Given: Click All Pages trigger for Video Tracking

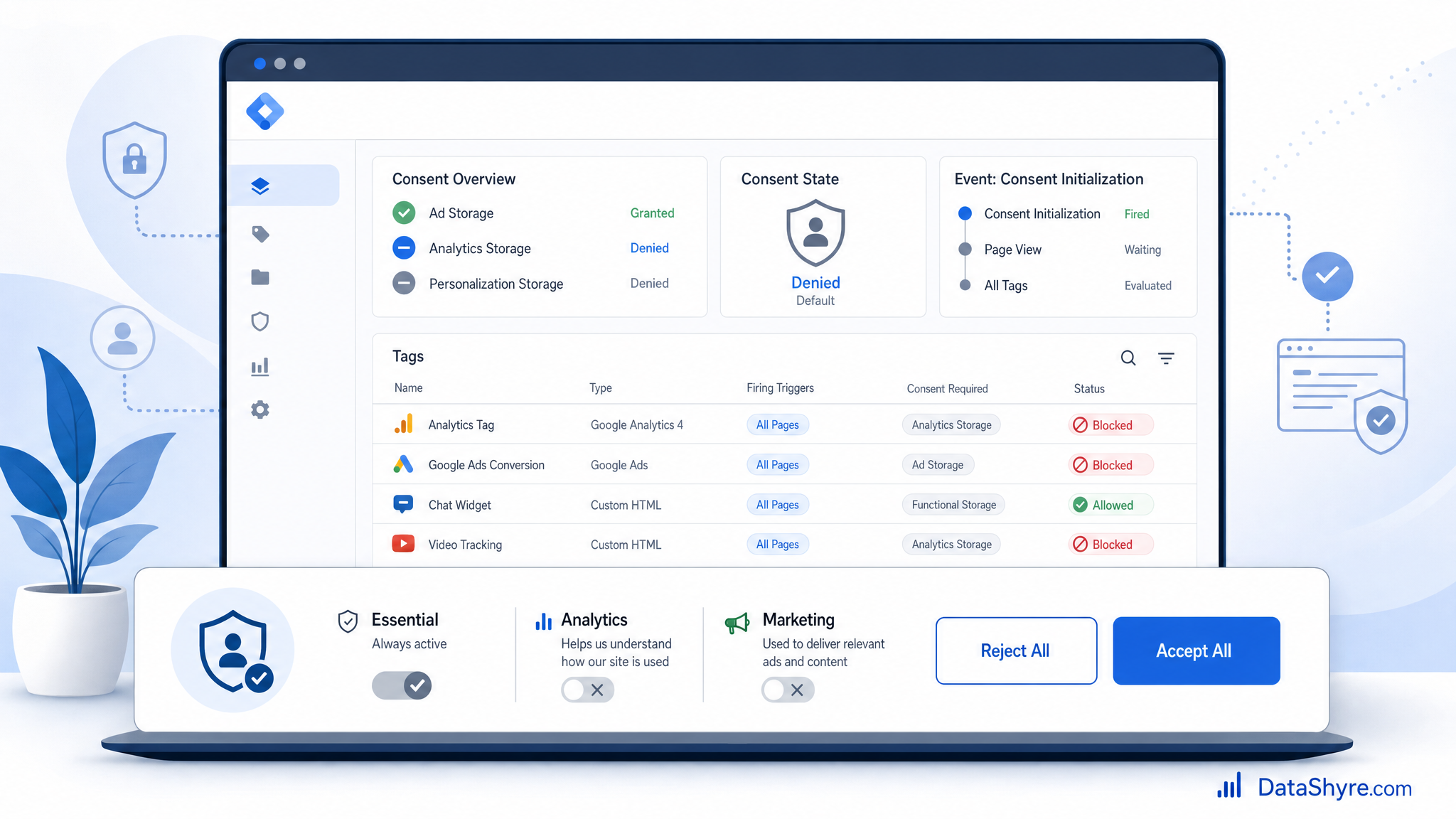Looking at the screenshot, I should (x=778, y=544).
